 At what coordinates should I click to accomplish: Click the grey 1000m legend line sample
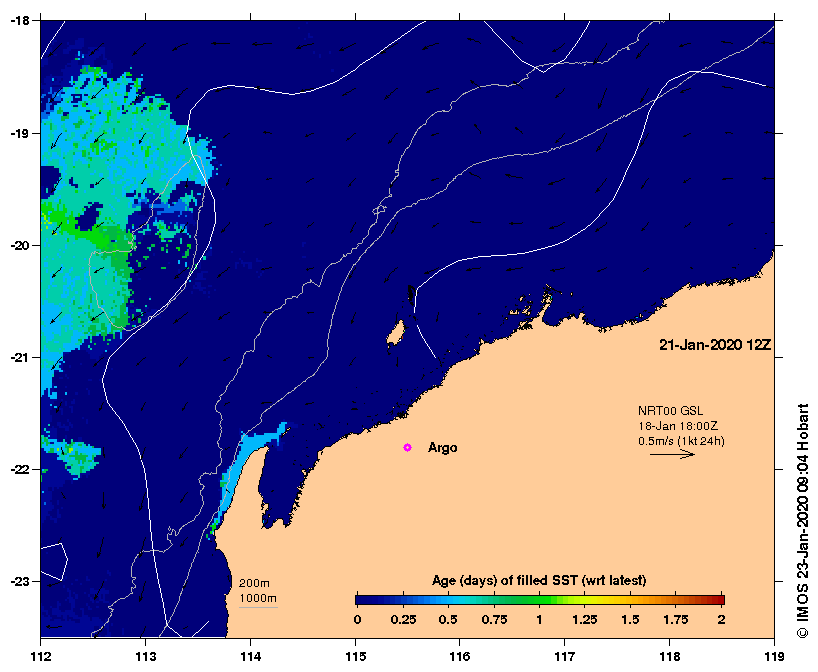click(258, 607)
